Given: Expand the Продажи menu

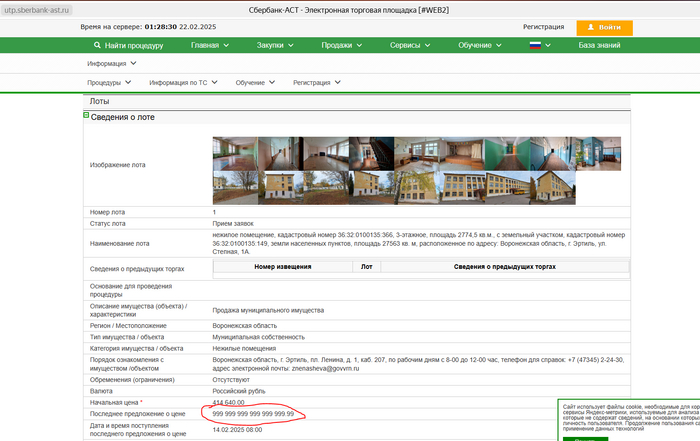Looking at the screenshot, I should [342, 45].
